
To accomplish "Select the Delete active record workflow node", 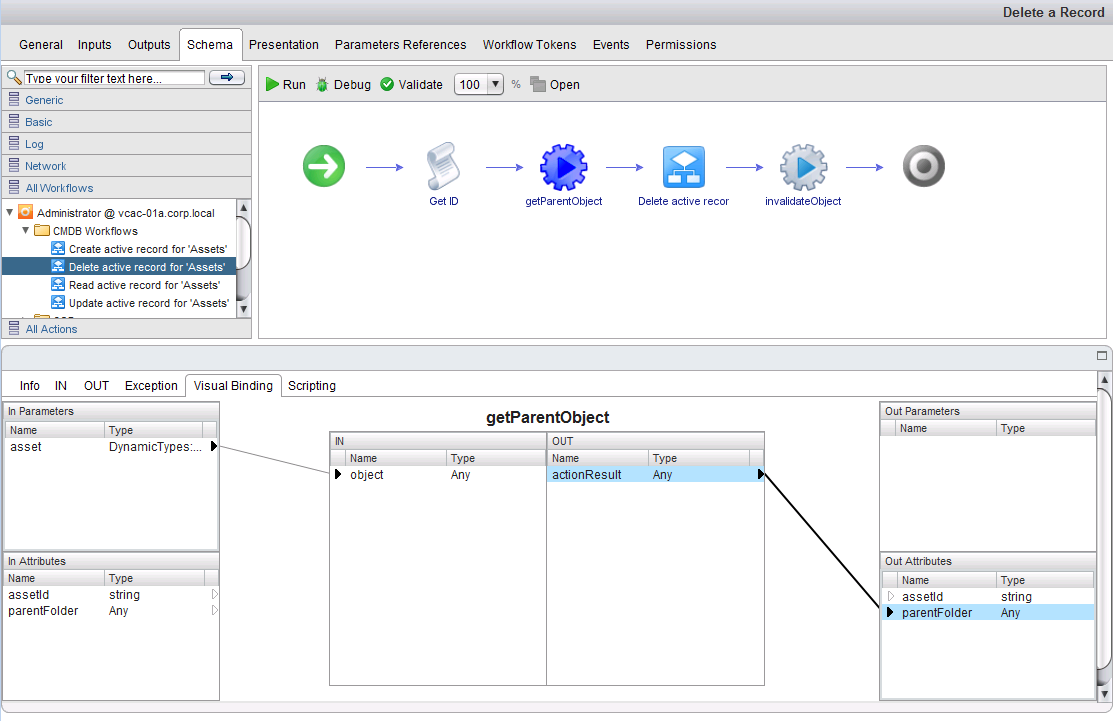I will (684, 167).
